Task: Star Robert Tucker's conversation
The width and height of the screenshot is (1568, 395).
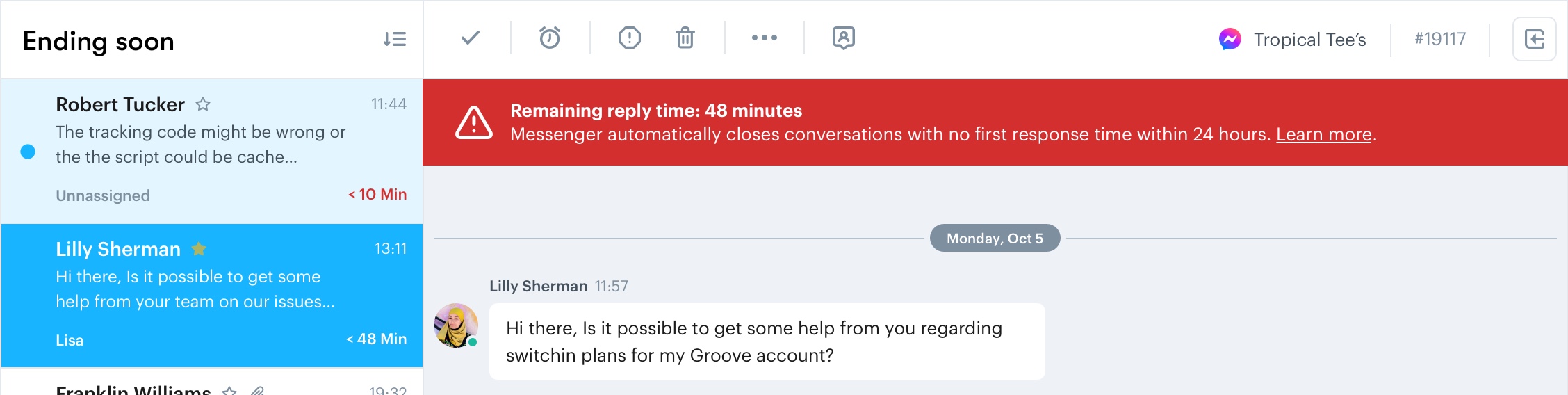Action: (203, 104)
